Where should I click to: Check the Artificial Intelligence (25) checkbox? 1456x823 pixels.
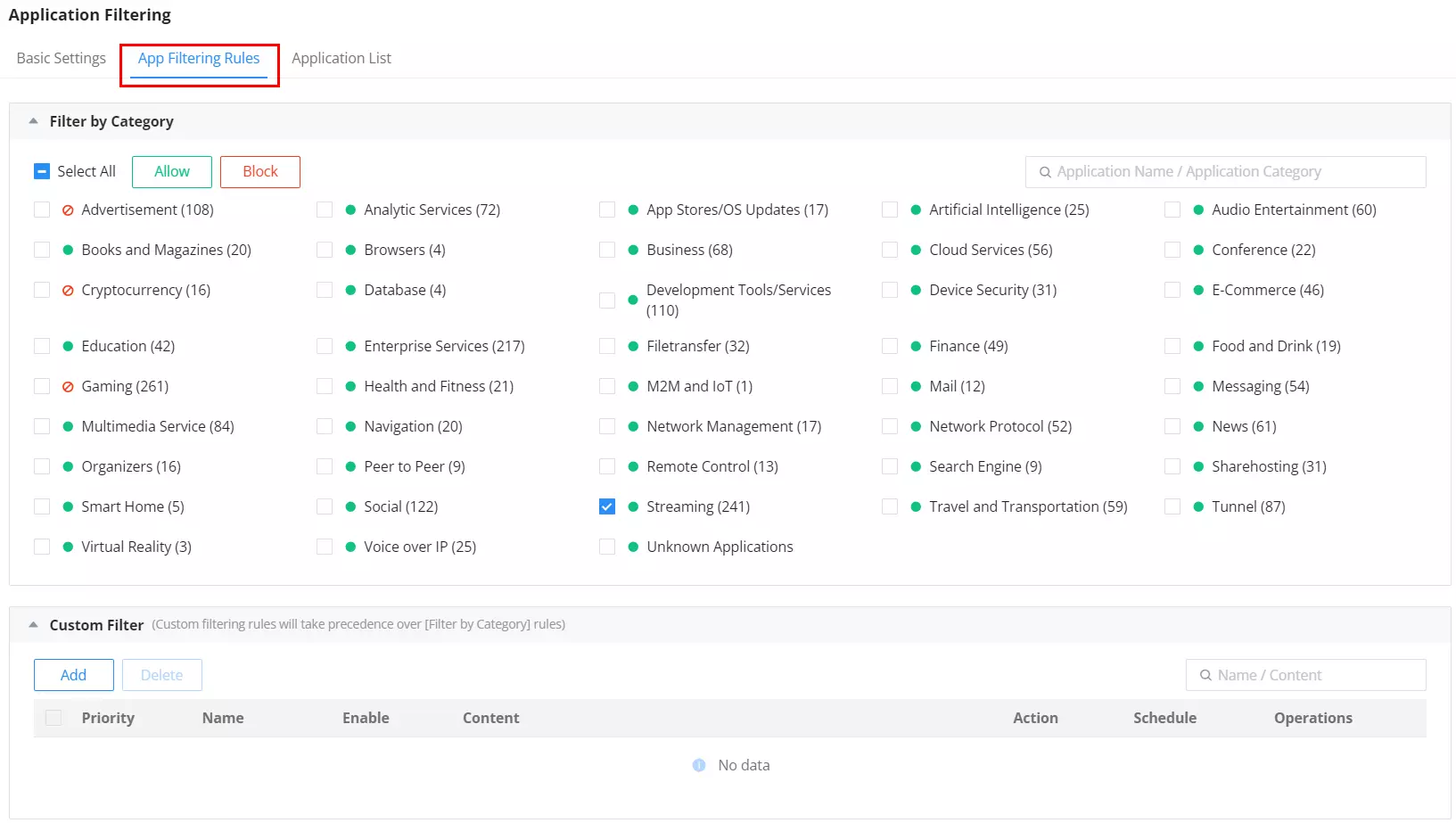click(890, 210)
